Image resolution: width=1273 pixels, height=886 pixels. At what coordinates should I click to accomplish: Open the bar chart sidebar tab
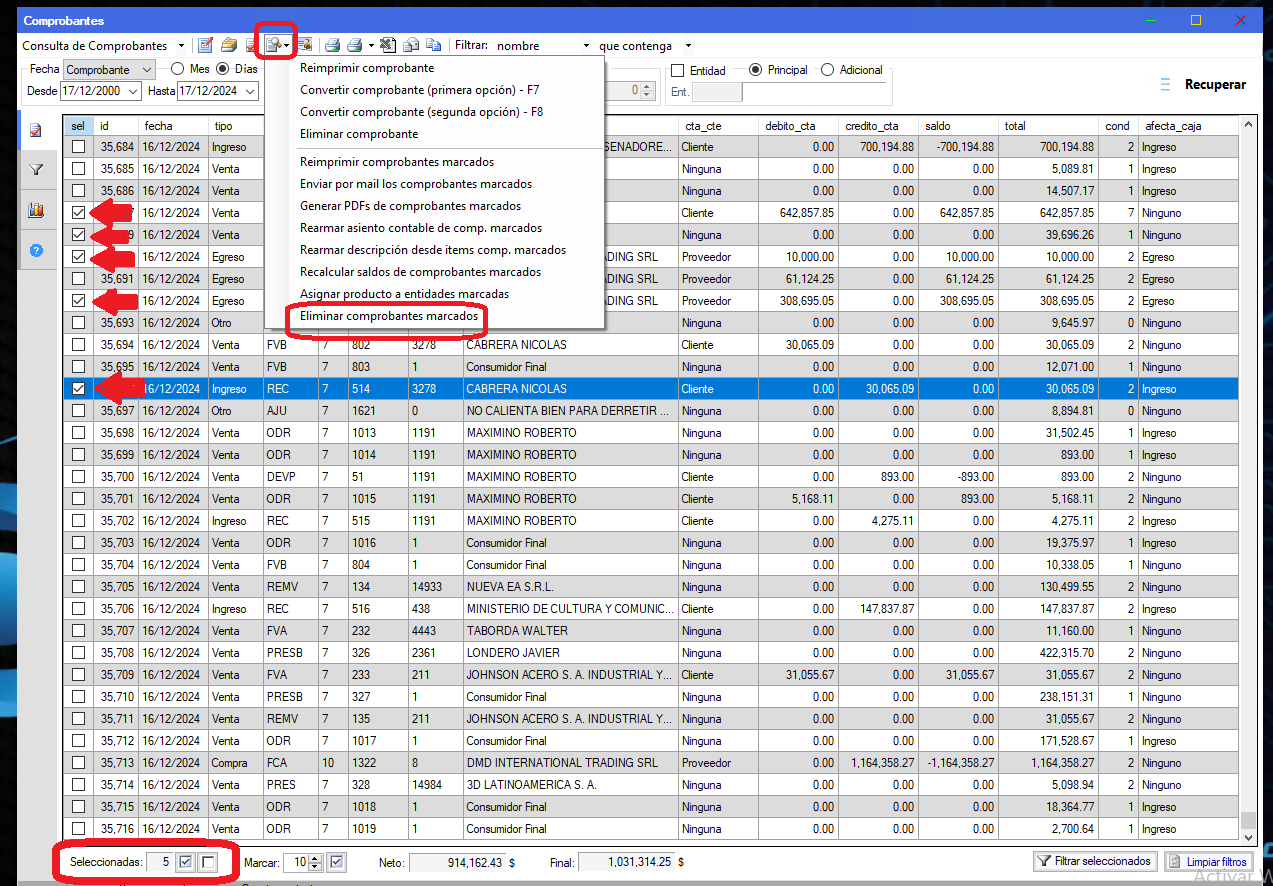click(36, 210)
